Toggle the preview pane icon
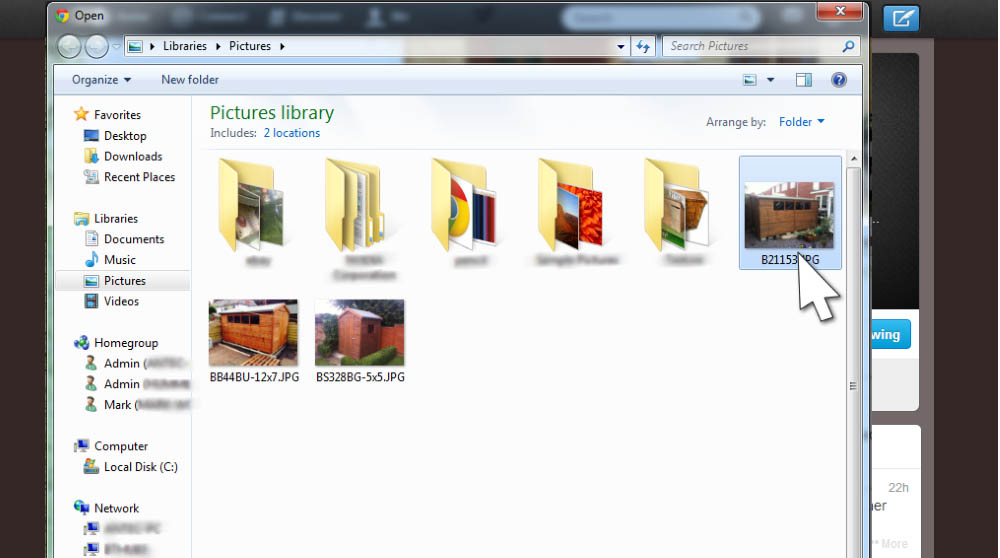The image size is (1000, 558). point(804,80)
